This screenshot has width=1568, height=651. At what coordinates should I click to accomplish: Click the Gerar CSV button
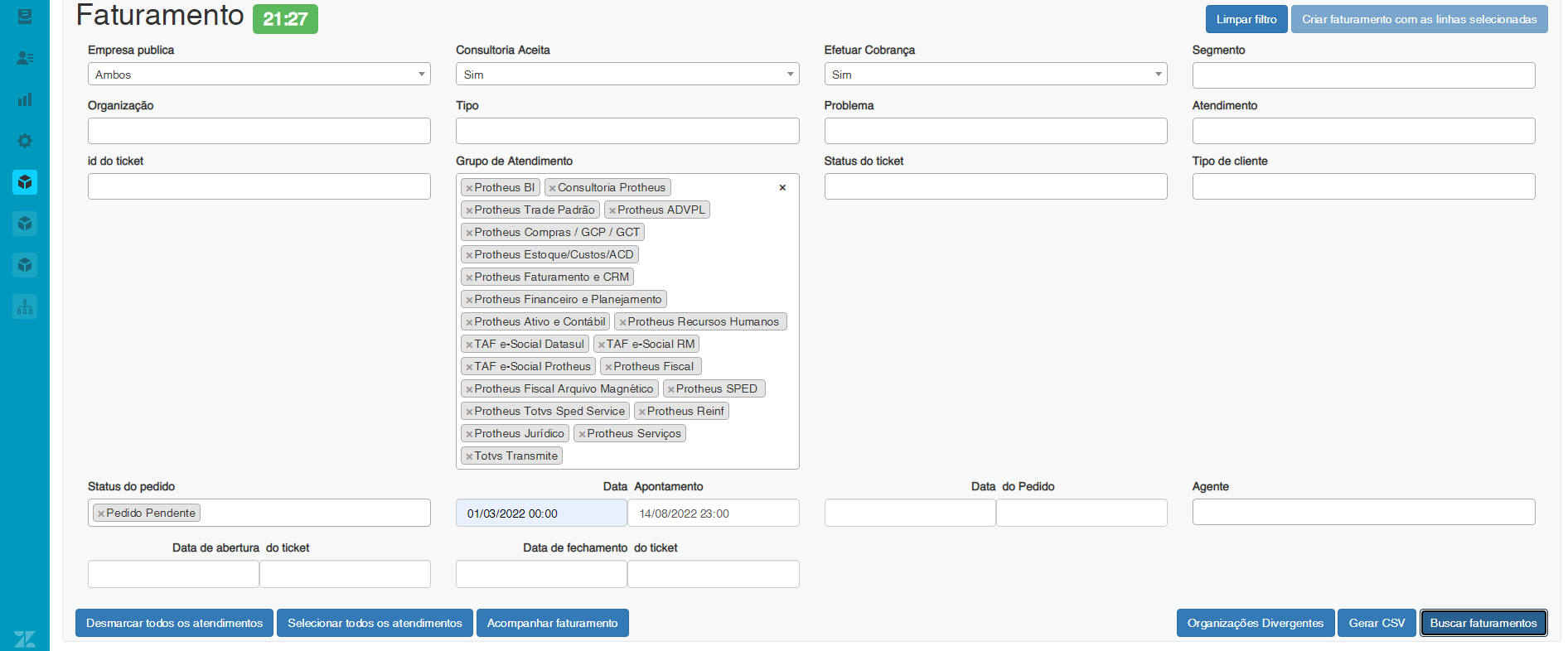coord(1376,623)
